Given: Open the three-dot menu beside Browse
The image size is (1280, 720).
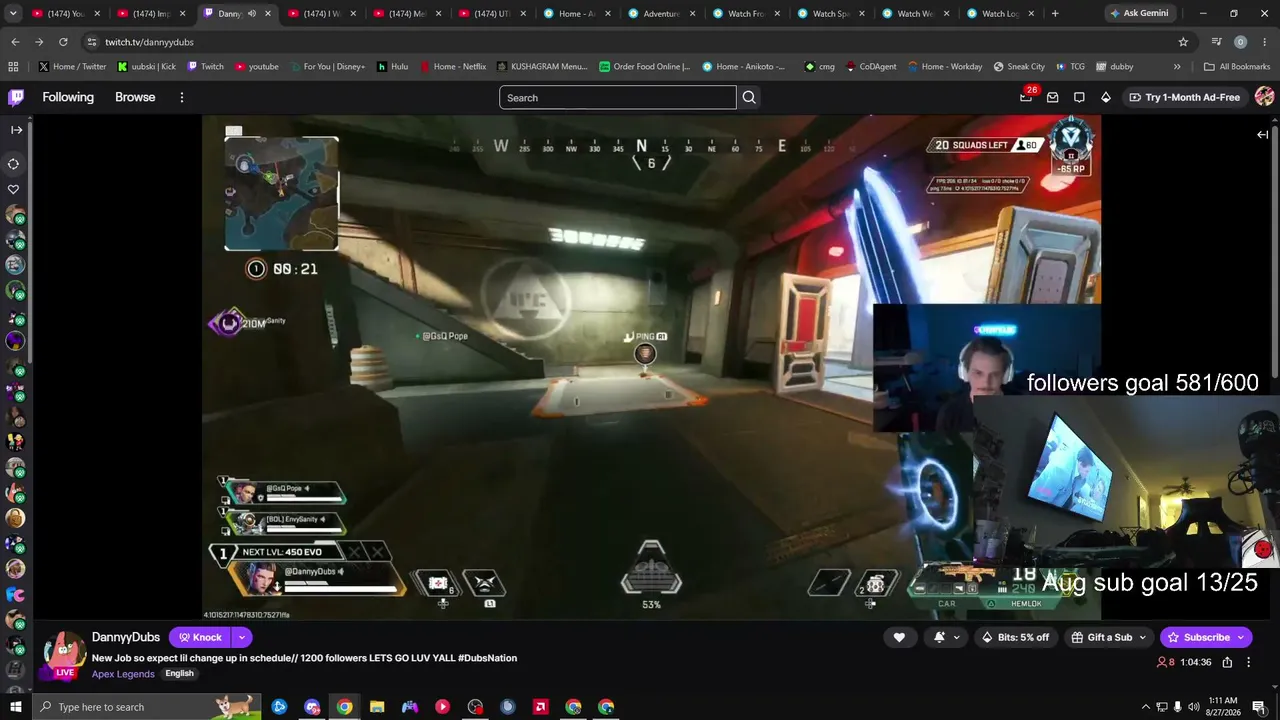Looking at the screenshot, I should (x=182, y=97).
